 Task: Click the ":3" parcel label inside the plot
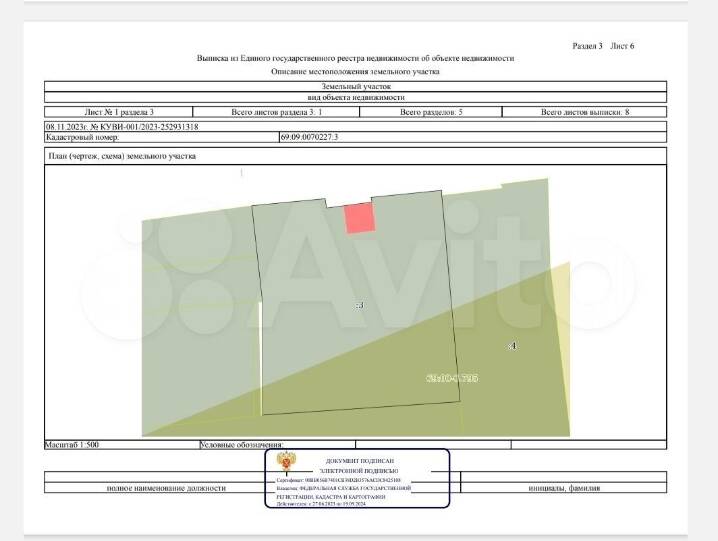(x=359, y=304)
